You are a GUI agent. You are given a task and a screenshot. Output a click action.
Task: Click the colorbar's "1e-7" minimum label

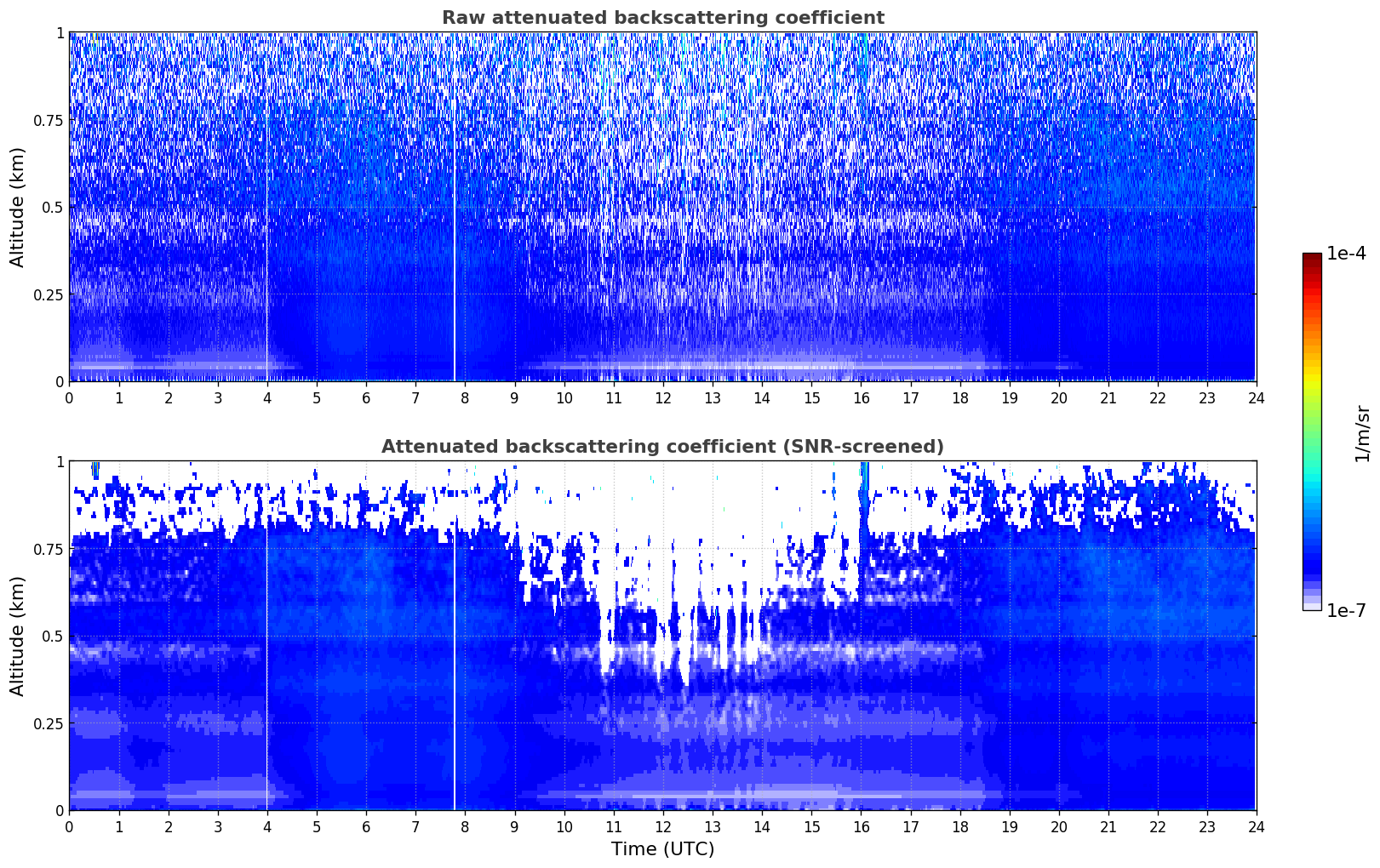point(1346,610)
